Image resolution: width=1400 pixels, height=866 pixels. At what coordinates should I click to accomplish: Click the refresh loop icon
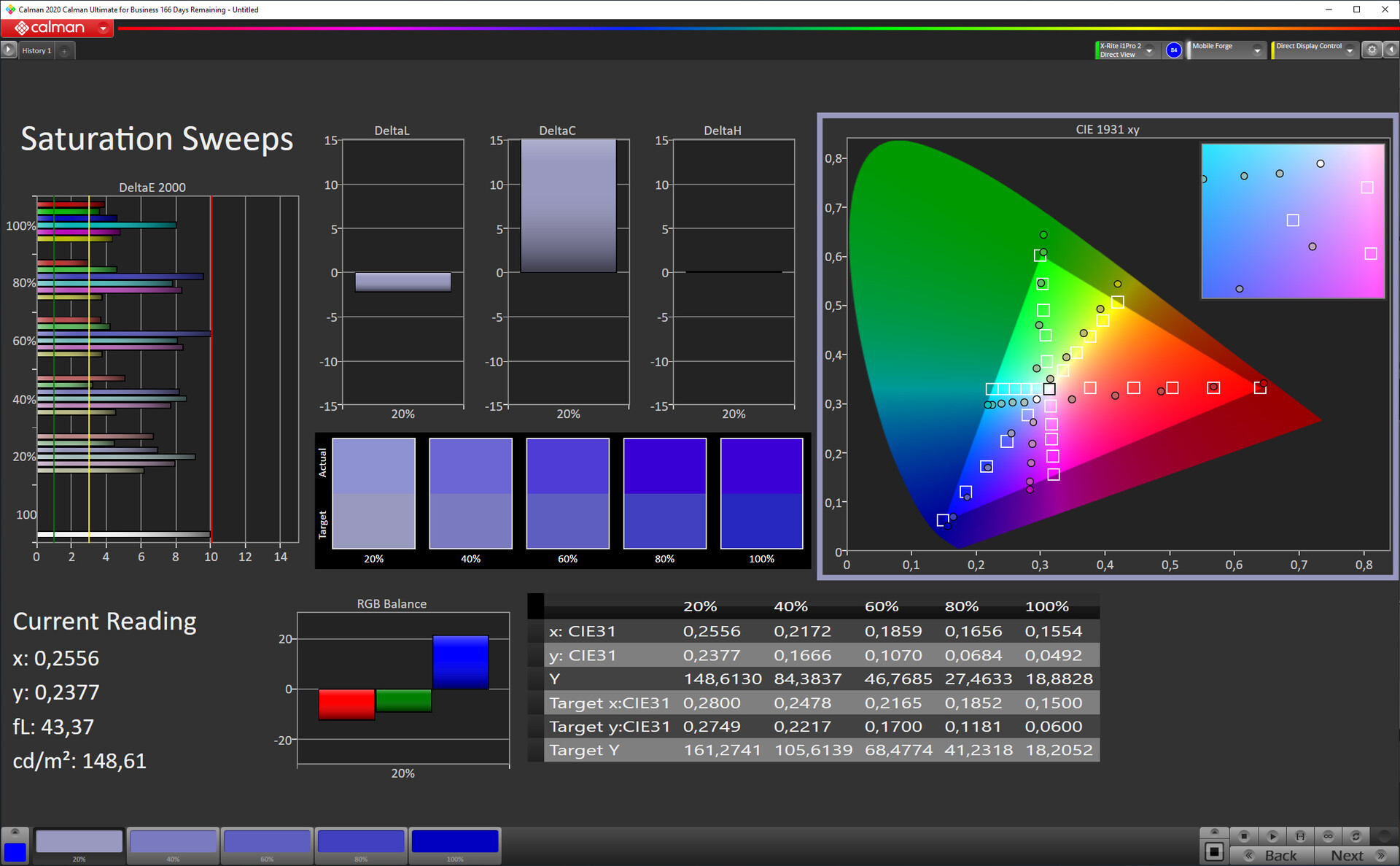[1356, 836]
